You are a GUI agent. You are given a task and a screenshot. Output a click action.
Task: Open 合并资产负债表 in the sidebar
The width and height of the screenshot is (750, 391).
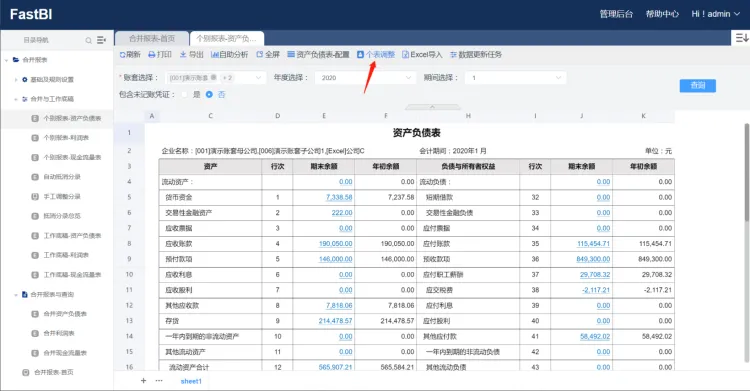pyautogui.click(x=65, y=314)
